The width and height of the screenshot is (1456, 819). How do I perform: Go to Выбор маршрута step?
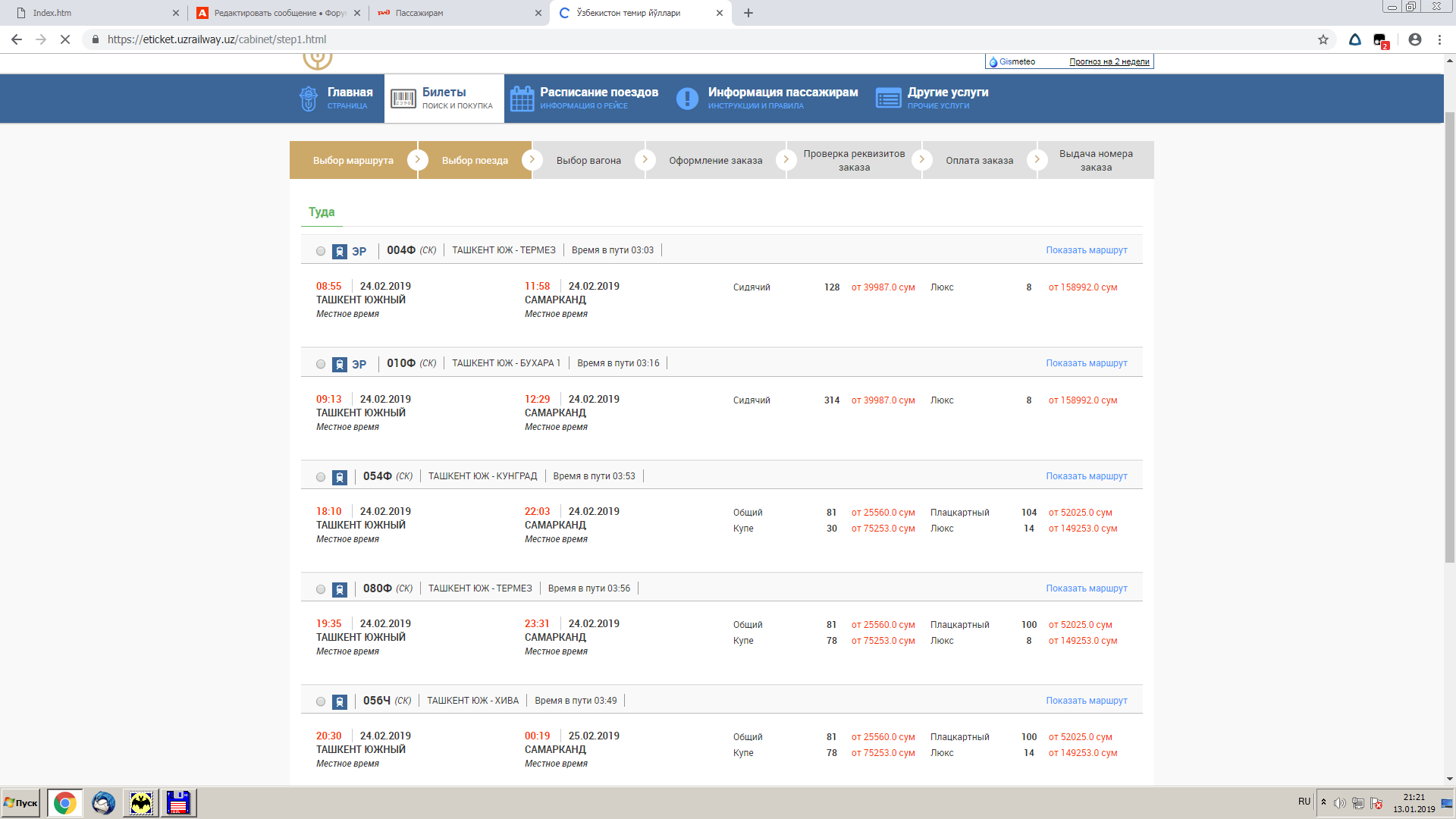(x=353, y=160)
